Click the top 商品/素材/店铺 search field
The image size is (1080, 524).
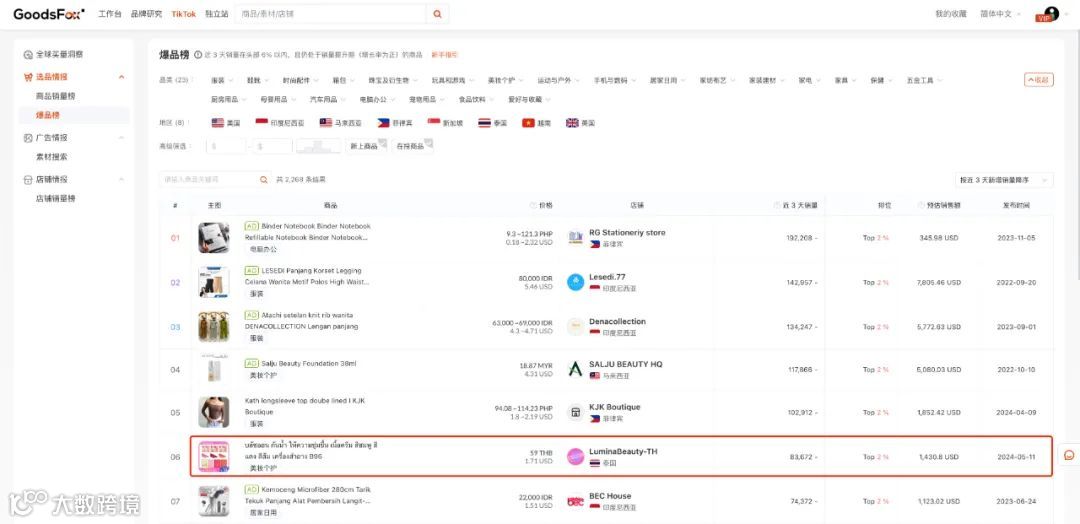331,14
